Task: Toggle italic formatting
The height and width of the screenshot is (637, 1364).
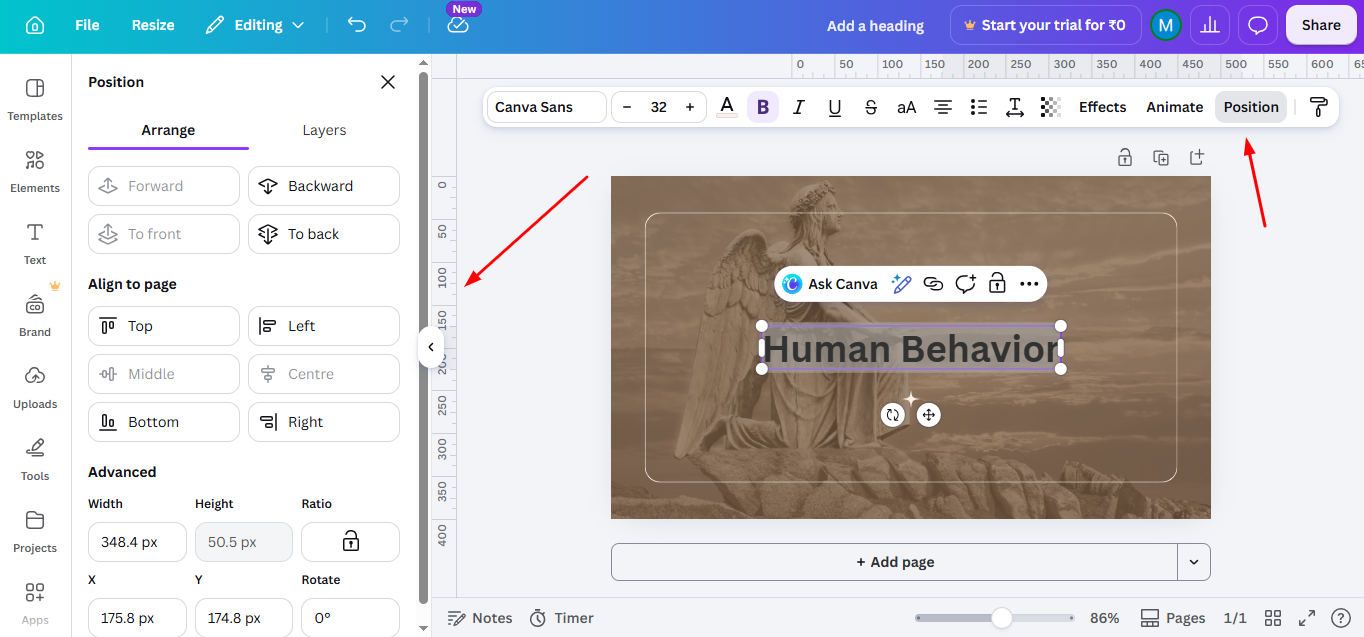Action: tap(799, 107)
